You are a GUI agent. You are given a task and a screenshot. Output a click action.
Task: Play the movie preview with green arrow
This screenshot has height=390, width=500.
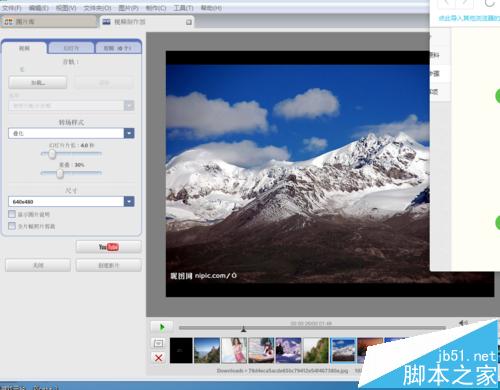tap(162, 327)
